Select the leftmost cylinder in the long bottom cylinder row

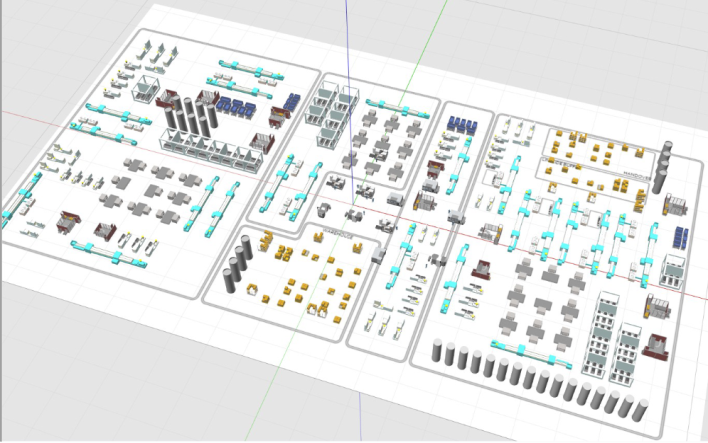(437, 350)
